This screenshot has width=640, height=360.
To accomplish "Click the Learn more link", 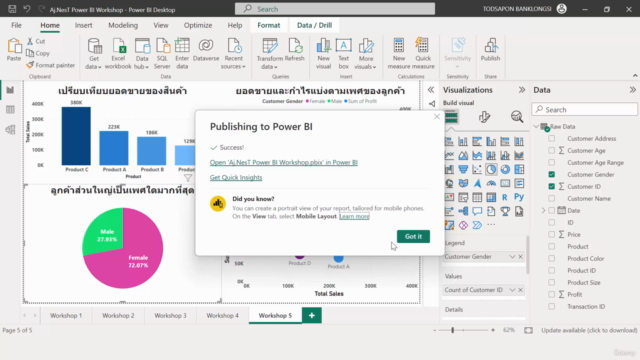I will click(x=354, y=216).
